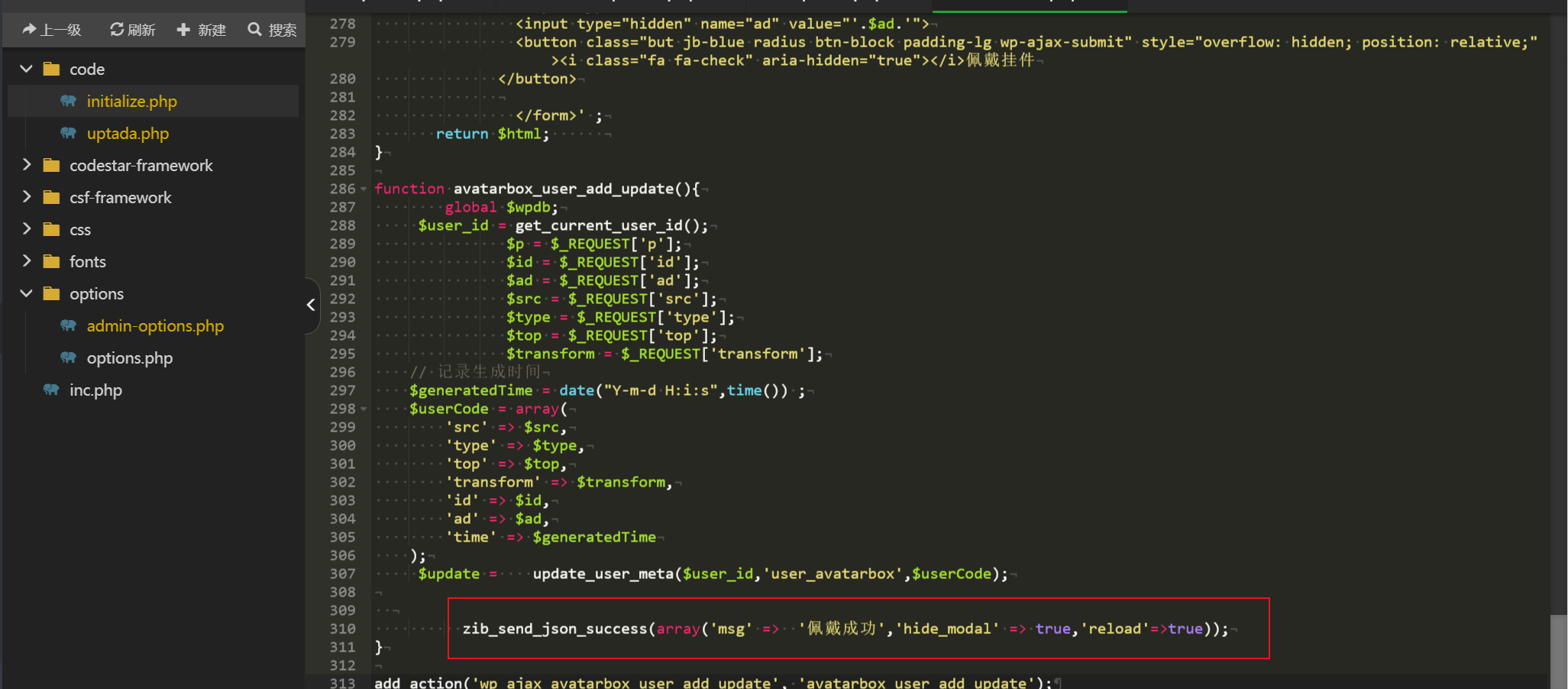Click the up-one-level arrow icon
The height and width of the screenshot is (689, 1568).
29,29
